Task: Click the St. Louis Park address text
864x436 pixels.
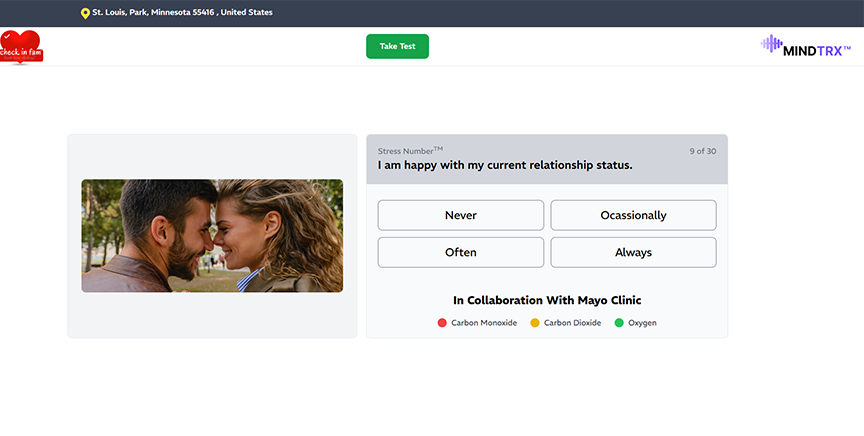Action: click(182, 13)
